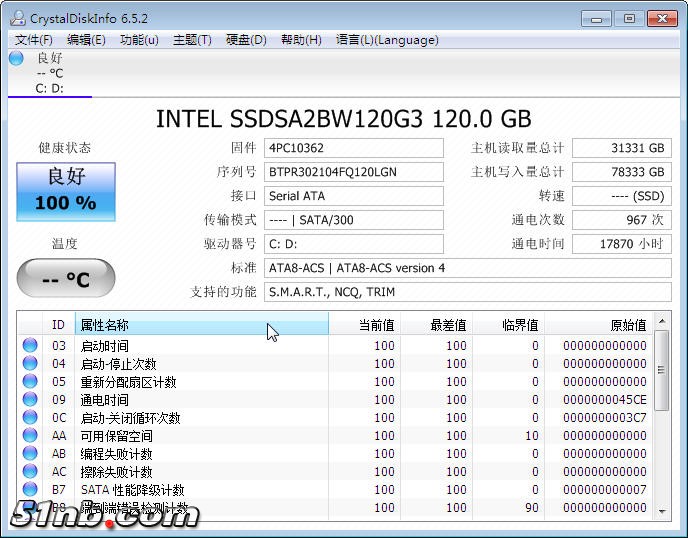Open the 帮助(H) menu
The width and height of the screenshot is (688, 538).
(301, 40)
